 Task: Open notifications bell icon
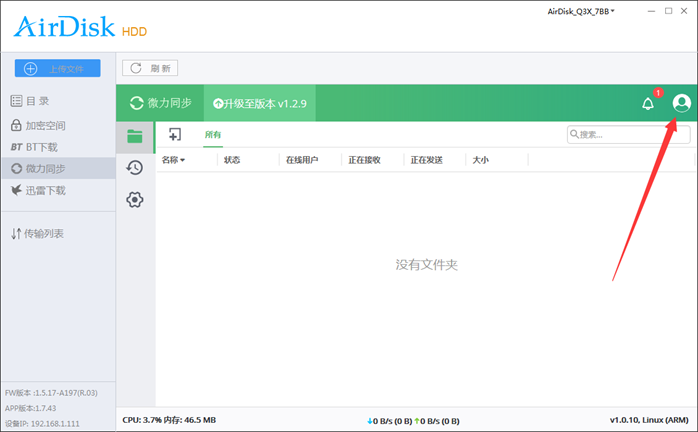[648, 104]
